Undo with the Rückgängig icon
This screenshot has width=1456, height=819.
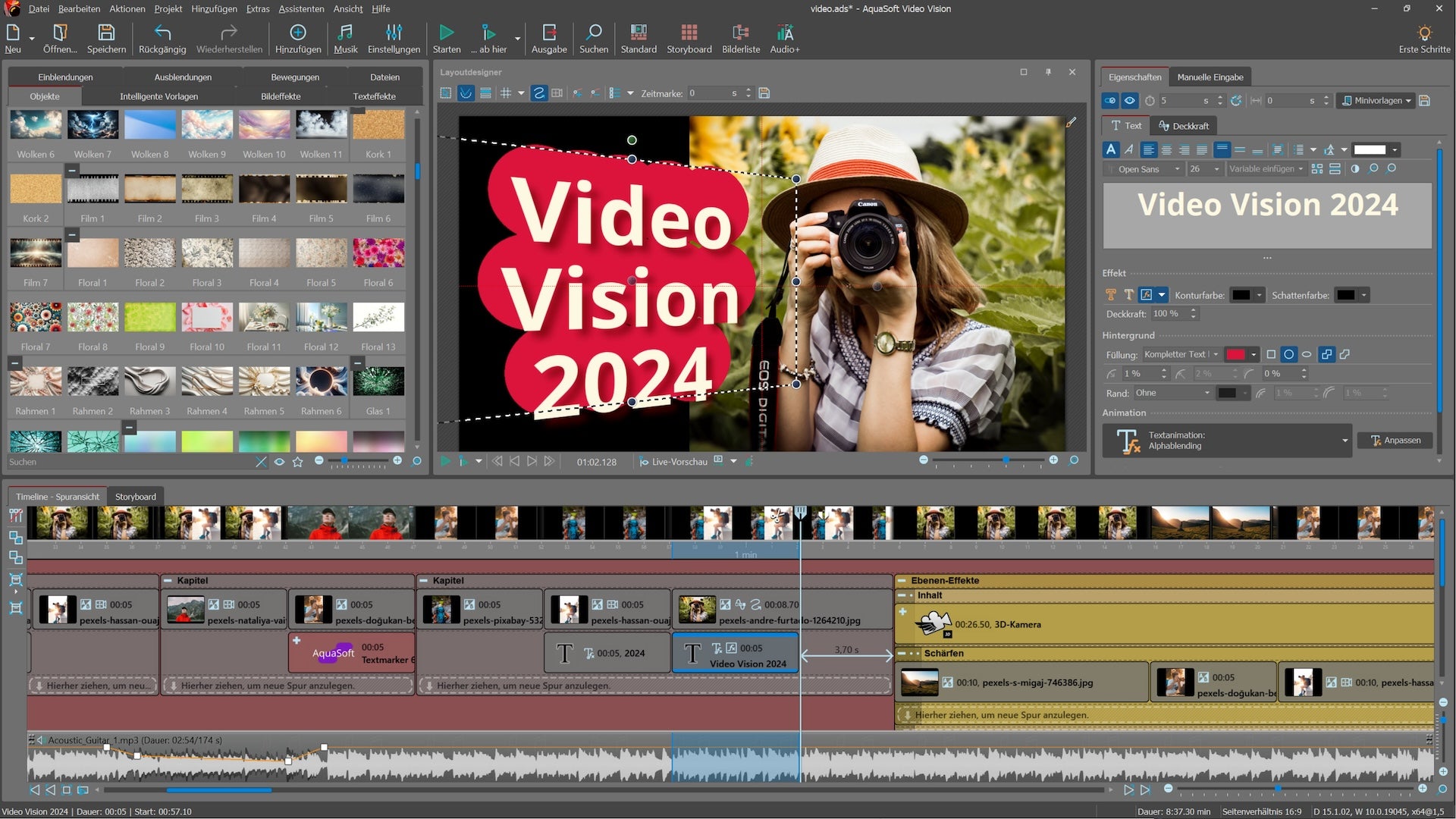[162, 33]
